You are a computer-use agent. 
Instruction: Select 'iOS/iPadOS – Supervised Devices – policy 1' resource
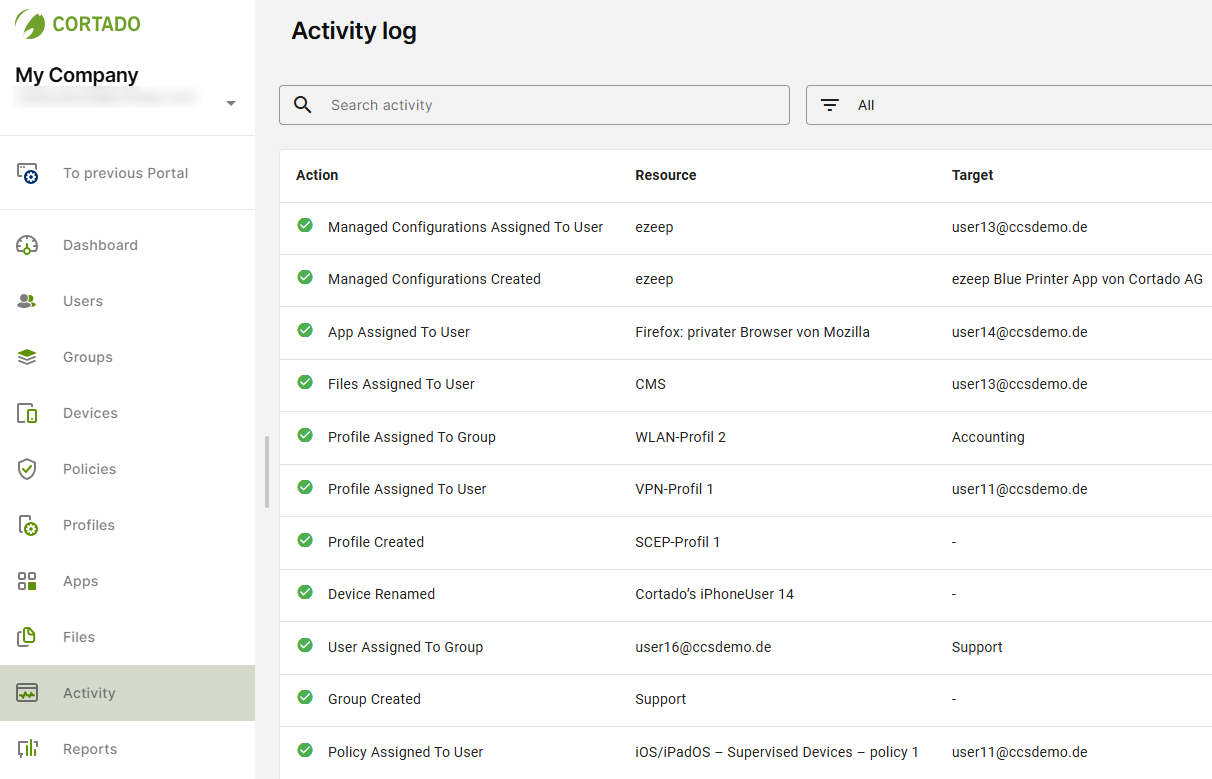pos(777,752)
